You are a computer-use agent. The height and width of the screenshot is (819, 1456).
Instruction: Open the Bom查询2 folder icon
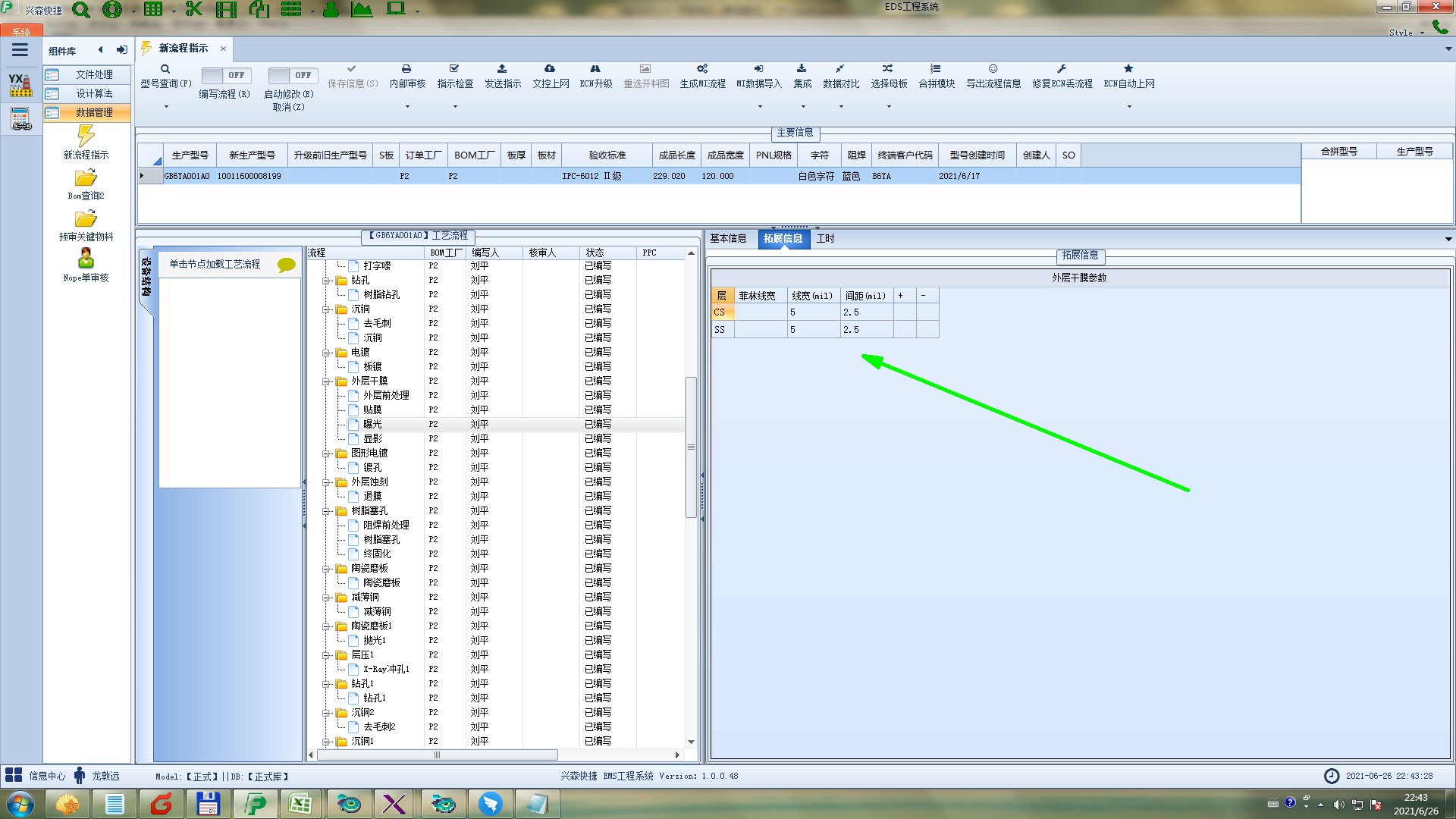click(86, 178)
